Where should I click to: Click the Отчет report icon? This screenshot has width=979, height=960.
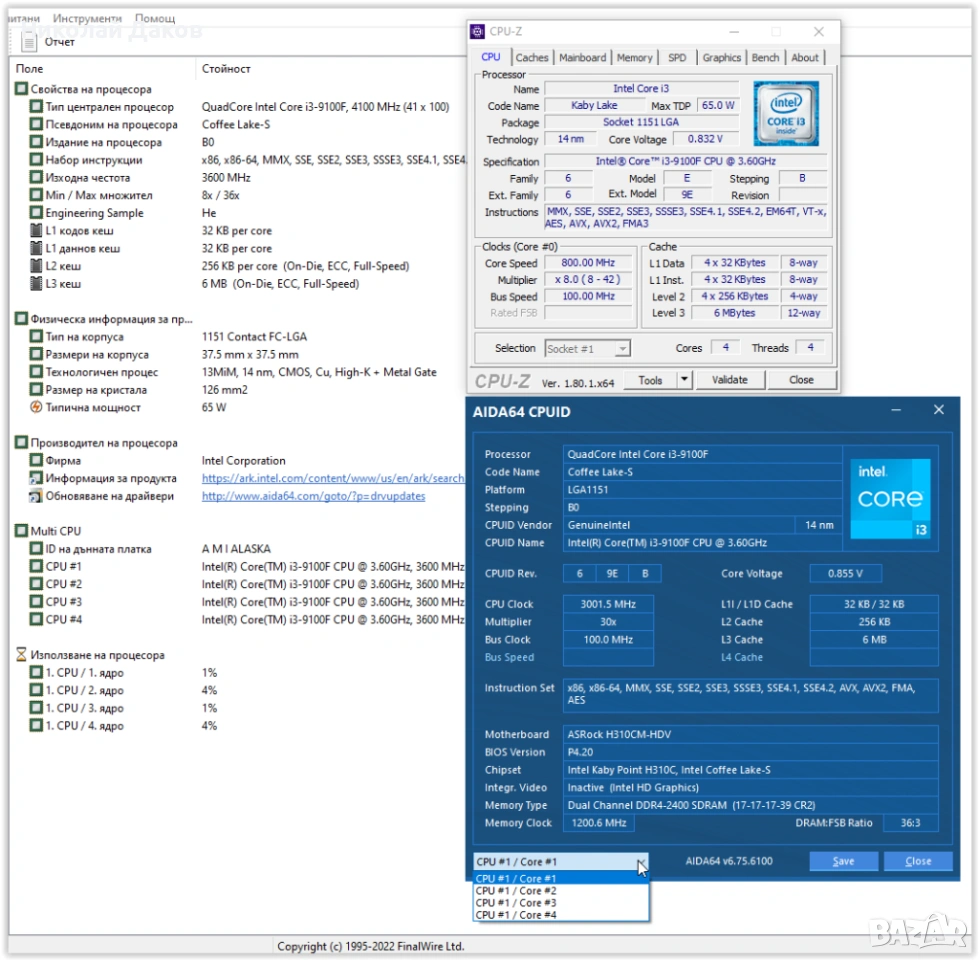tap(29, 42)
